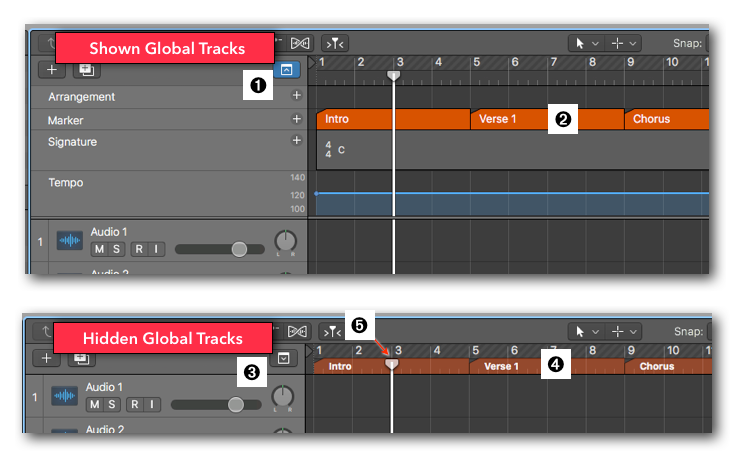Show global tracks using the button in the Hidden Global Tracks panel
The width and height of the screenshot is (735, 471).
point(286,357)
